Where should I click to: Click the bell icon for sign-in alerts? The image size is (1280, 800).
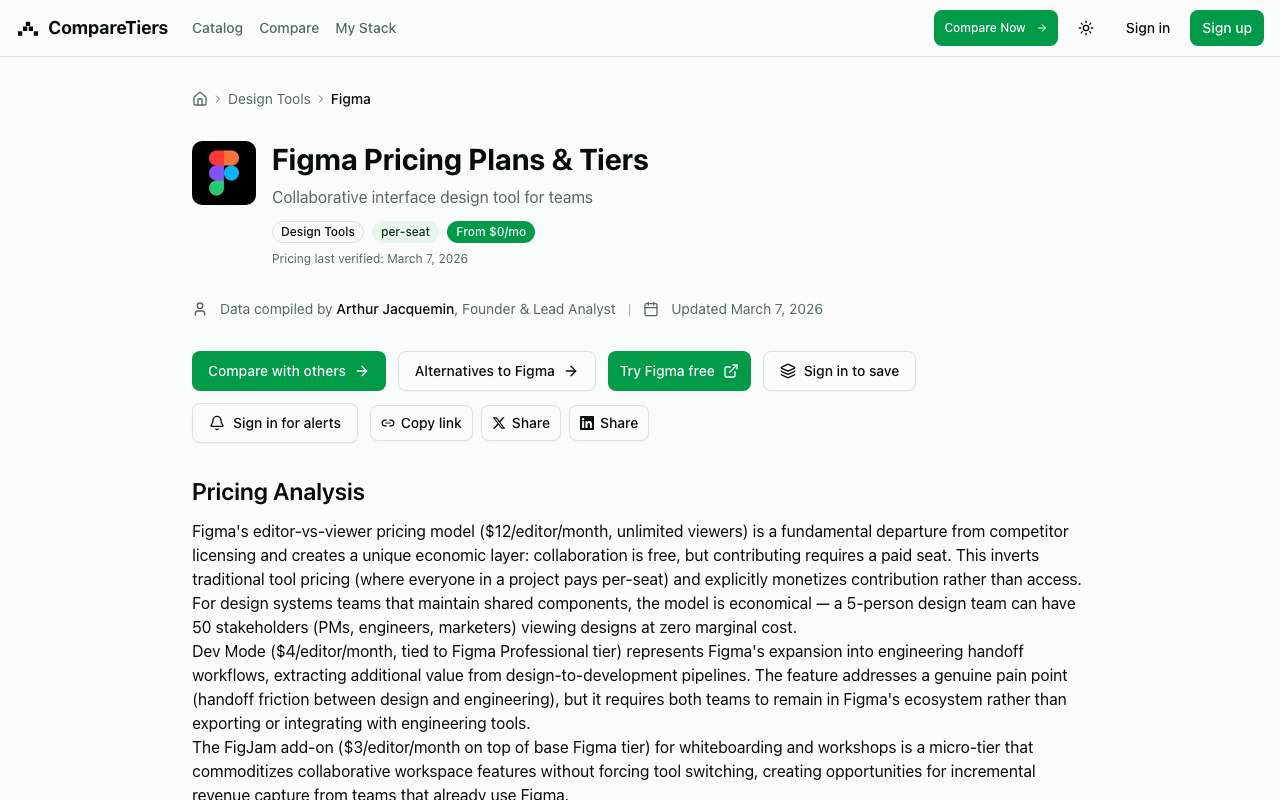click(217, 423)
